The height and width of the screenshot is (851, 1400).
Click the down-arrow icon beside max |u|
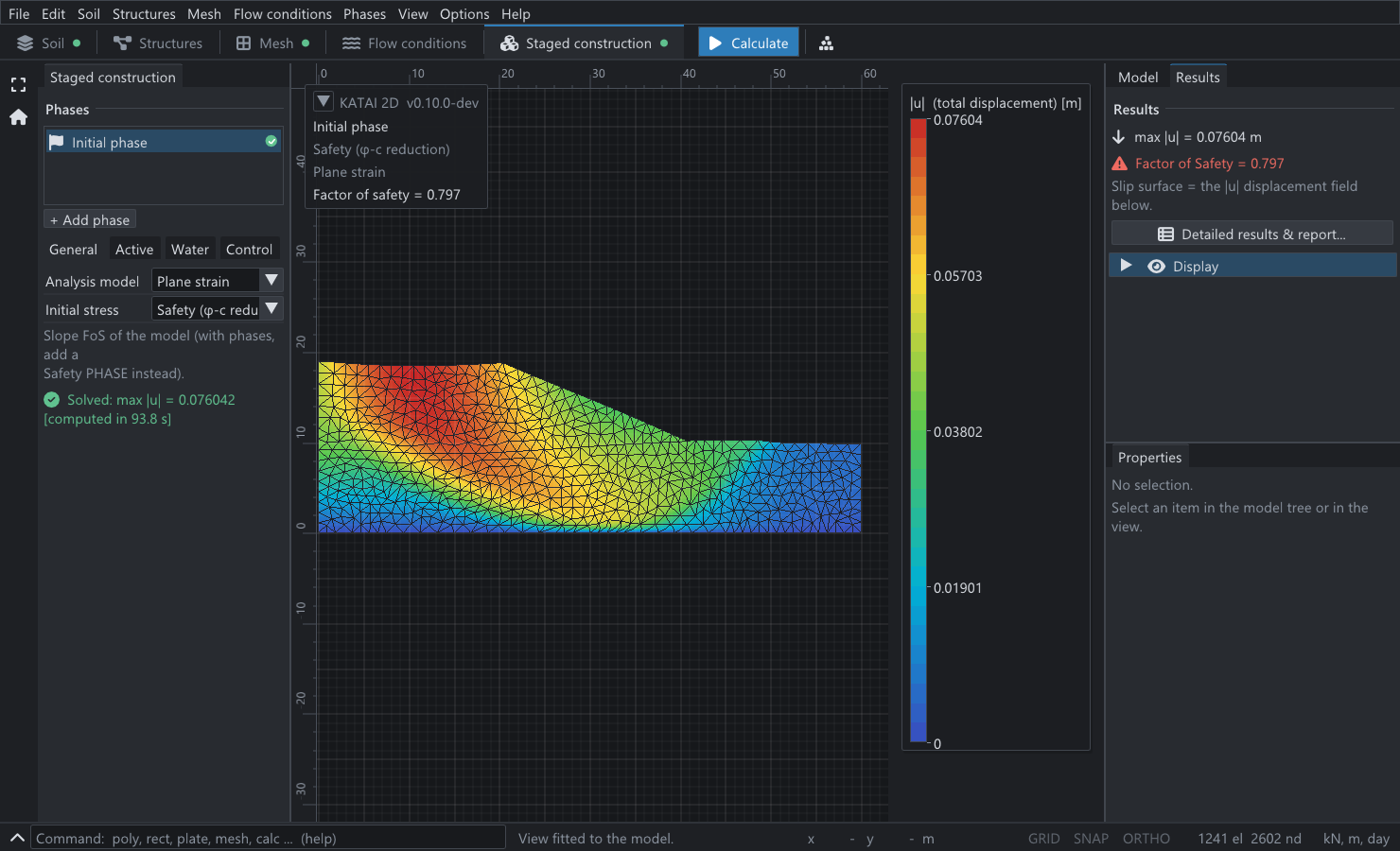[1119, 137]
